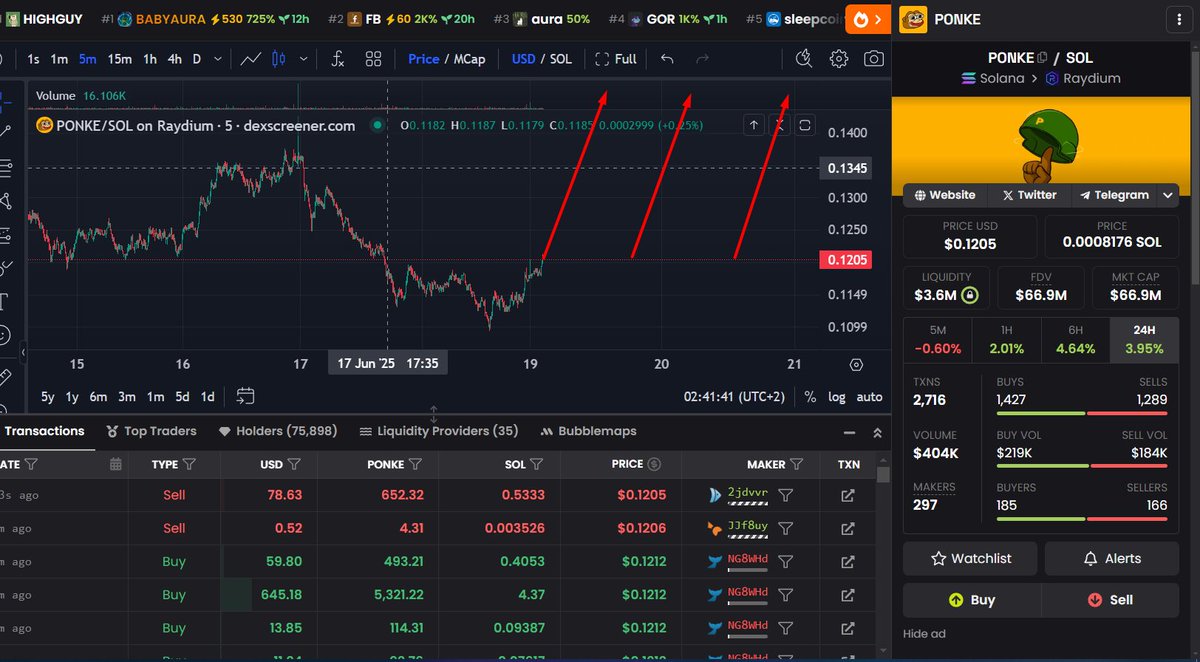This screenshot has height=662, width=1200.
Task: Open the fx indicators menu
Action: pos(338,59)
